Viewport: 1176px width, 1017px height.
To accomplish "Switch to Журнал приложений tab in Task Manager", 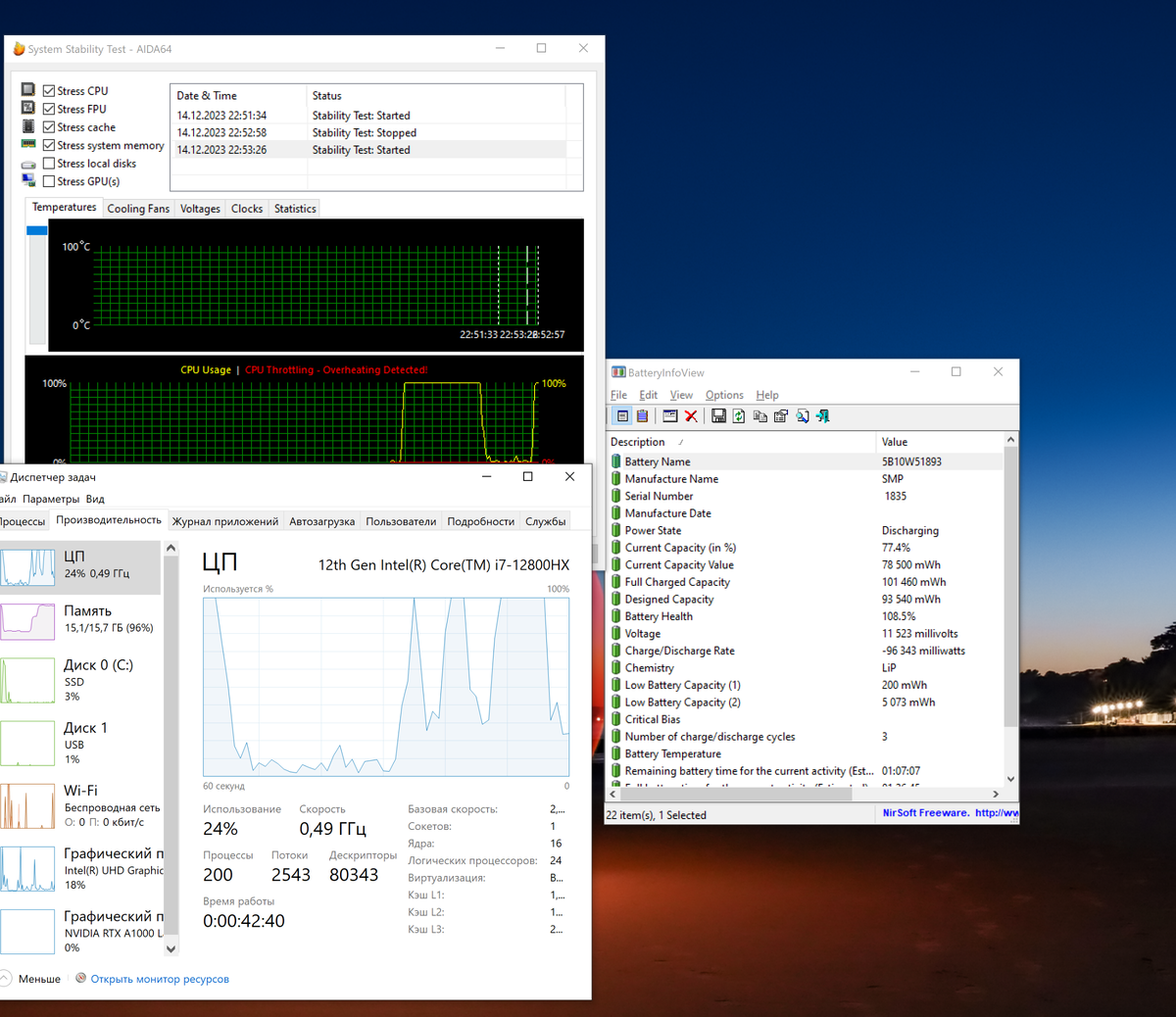I will click(225, 521).
